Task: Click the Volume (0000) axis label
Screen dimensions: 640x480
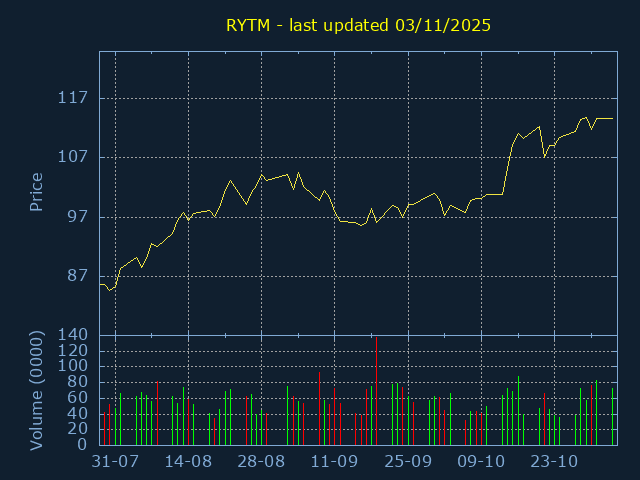Action: (x=36, y=387)
